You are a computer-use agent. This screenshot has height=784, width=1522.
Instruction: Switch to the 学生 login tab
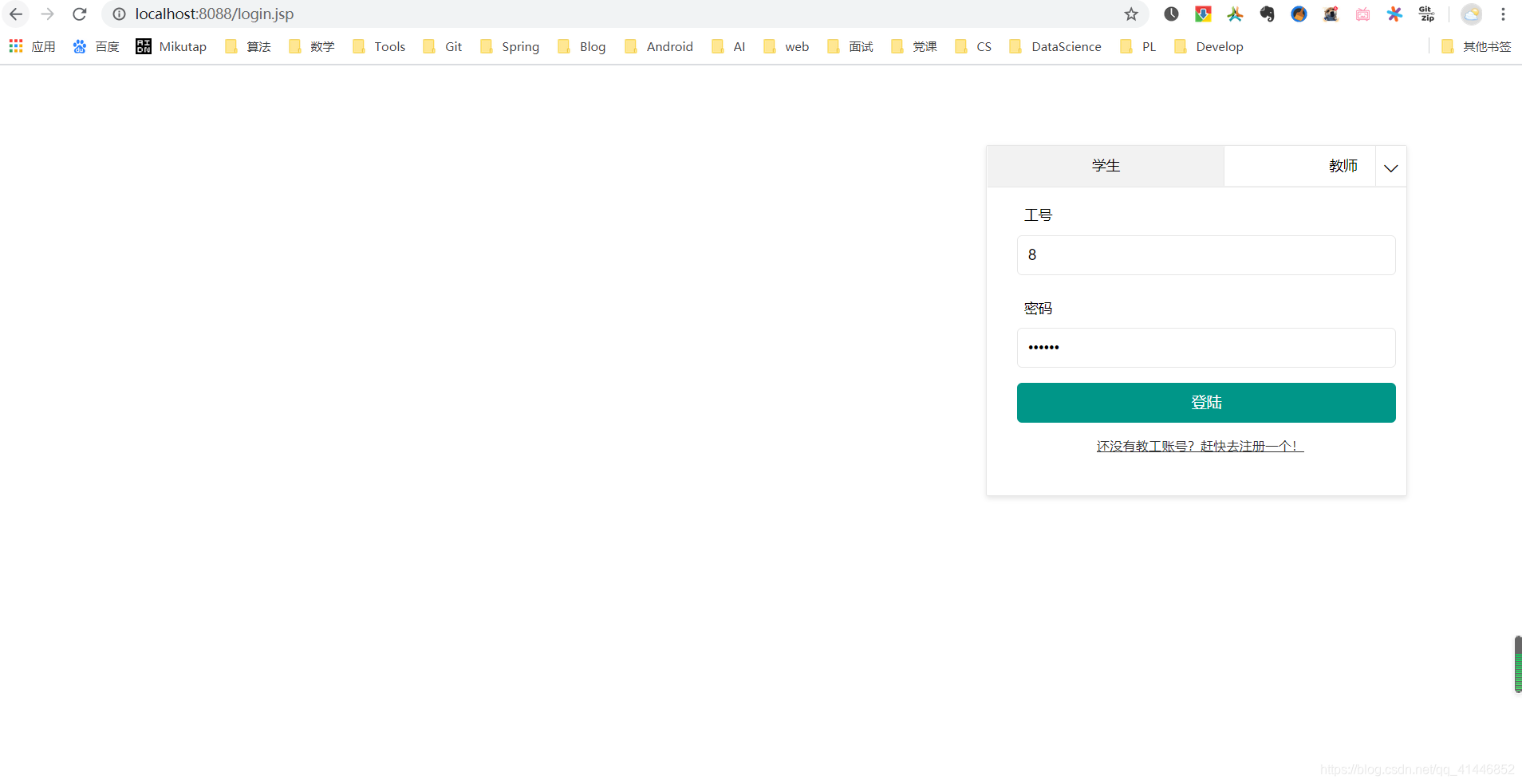1106,166
